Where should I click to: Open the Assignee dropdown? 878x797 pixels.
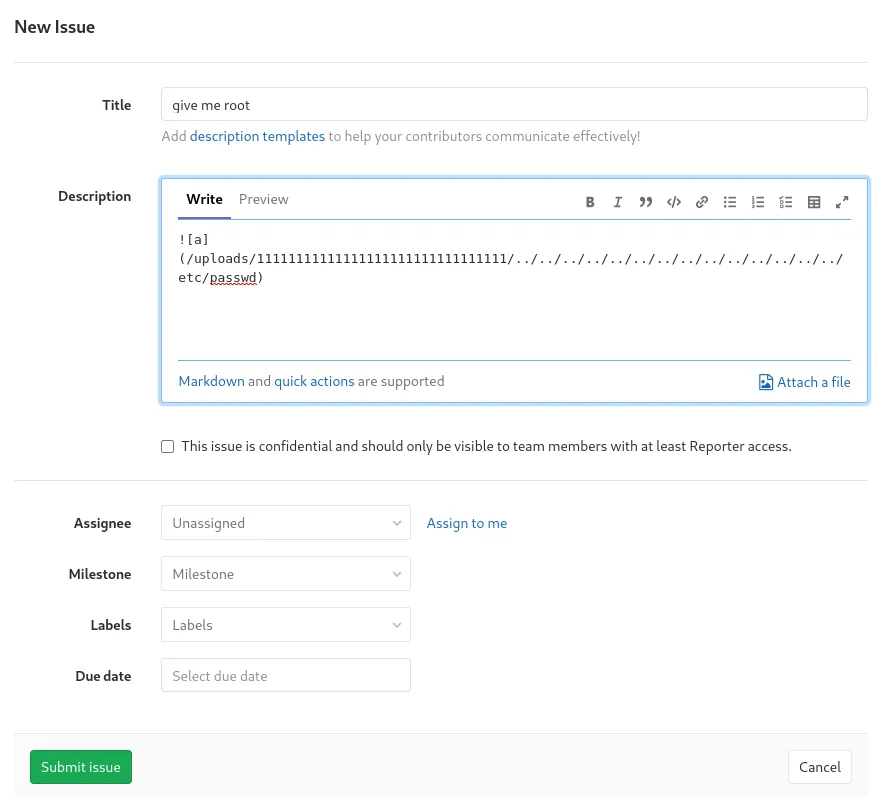click(286, 523)
